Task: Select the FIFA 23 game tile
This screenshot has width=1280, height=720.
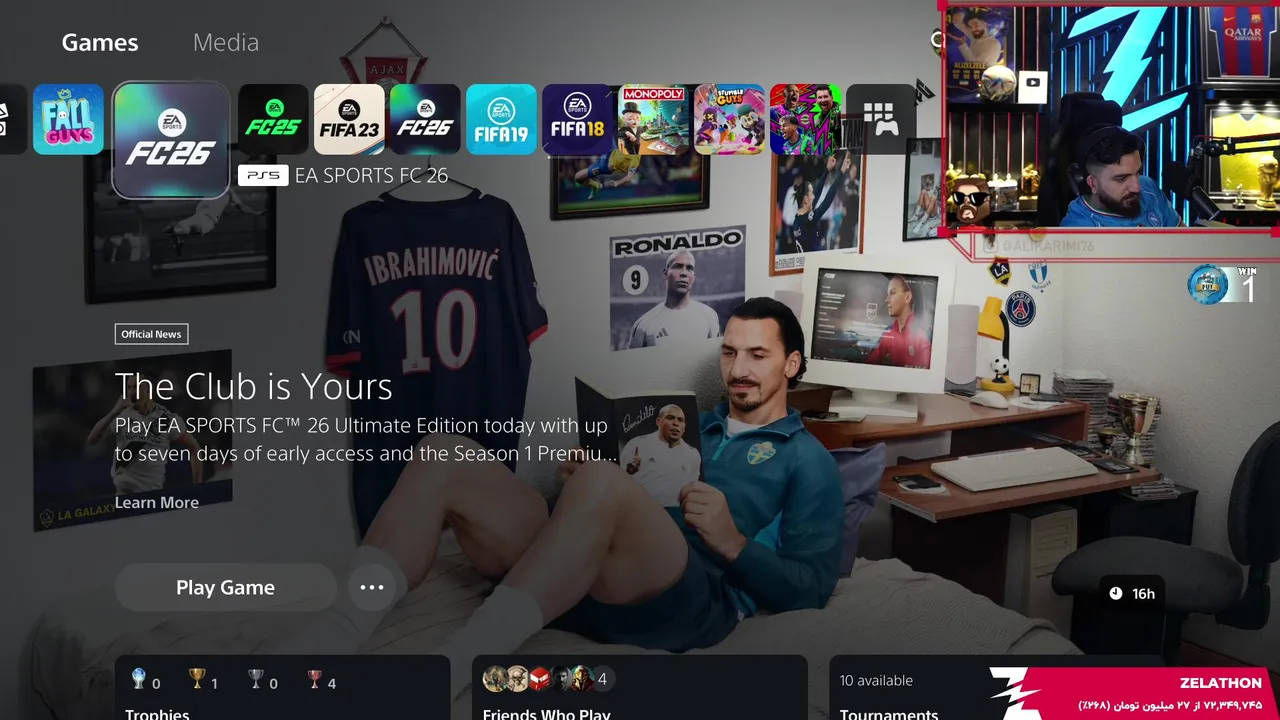Action: pyautogui.click(x=349, y=119)
